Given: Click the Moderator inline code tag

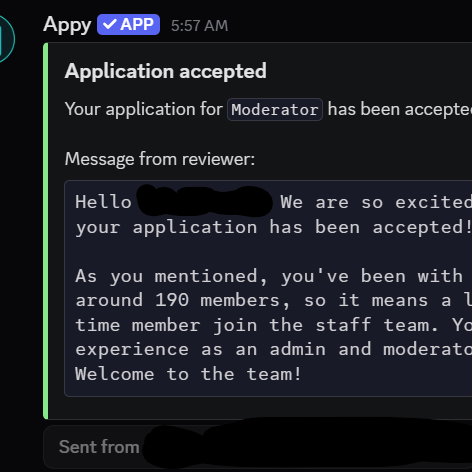Looking at the screenshot, I should click(x=275, y=109).
